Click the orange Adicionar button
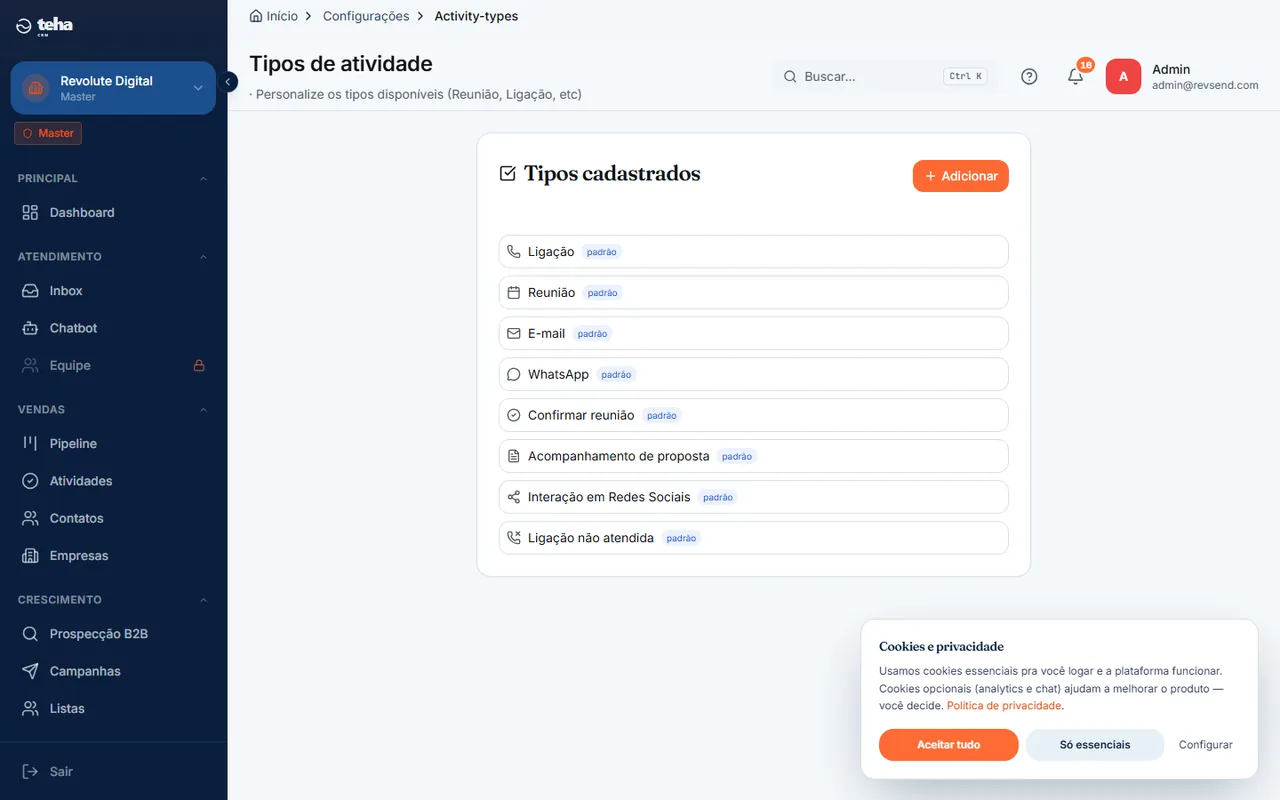This screenshot has width=1280, height=800. (961, 176)
